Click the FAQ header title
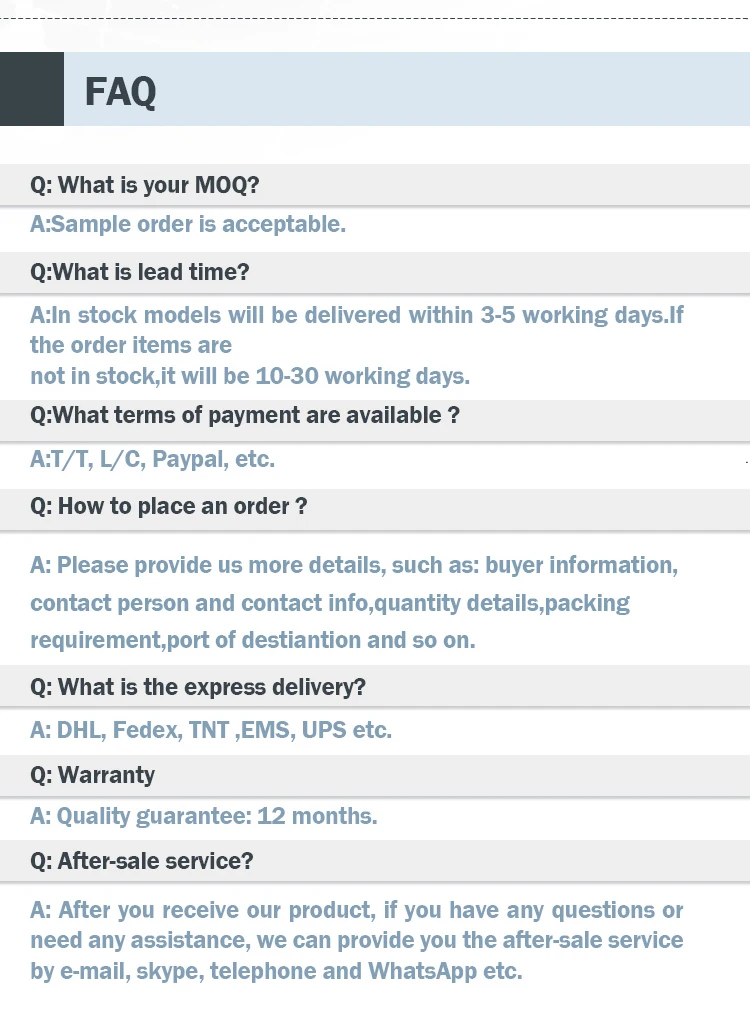 [121, 92]
